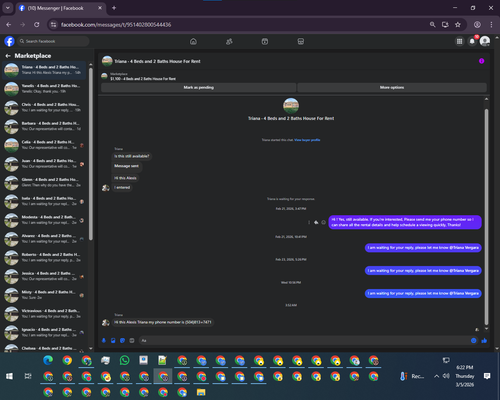Click the More options button
This screenshot has height=400, width=500.
tap(392, 87)
